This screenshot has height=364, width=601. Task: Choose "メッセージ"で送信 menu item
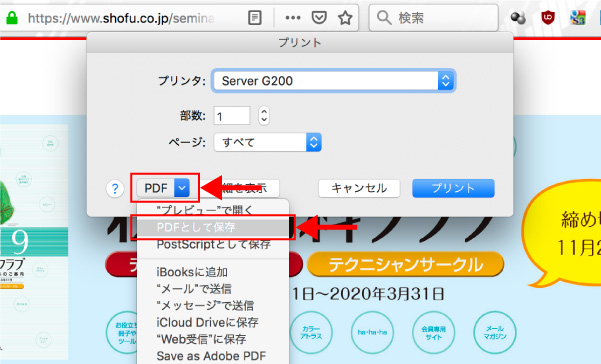point(213,305)
